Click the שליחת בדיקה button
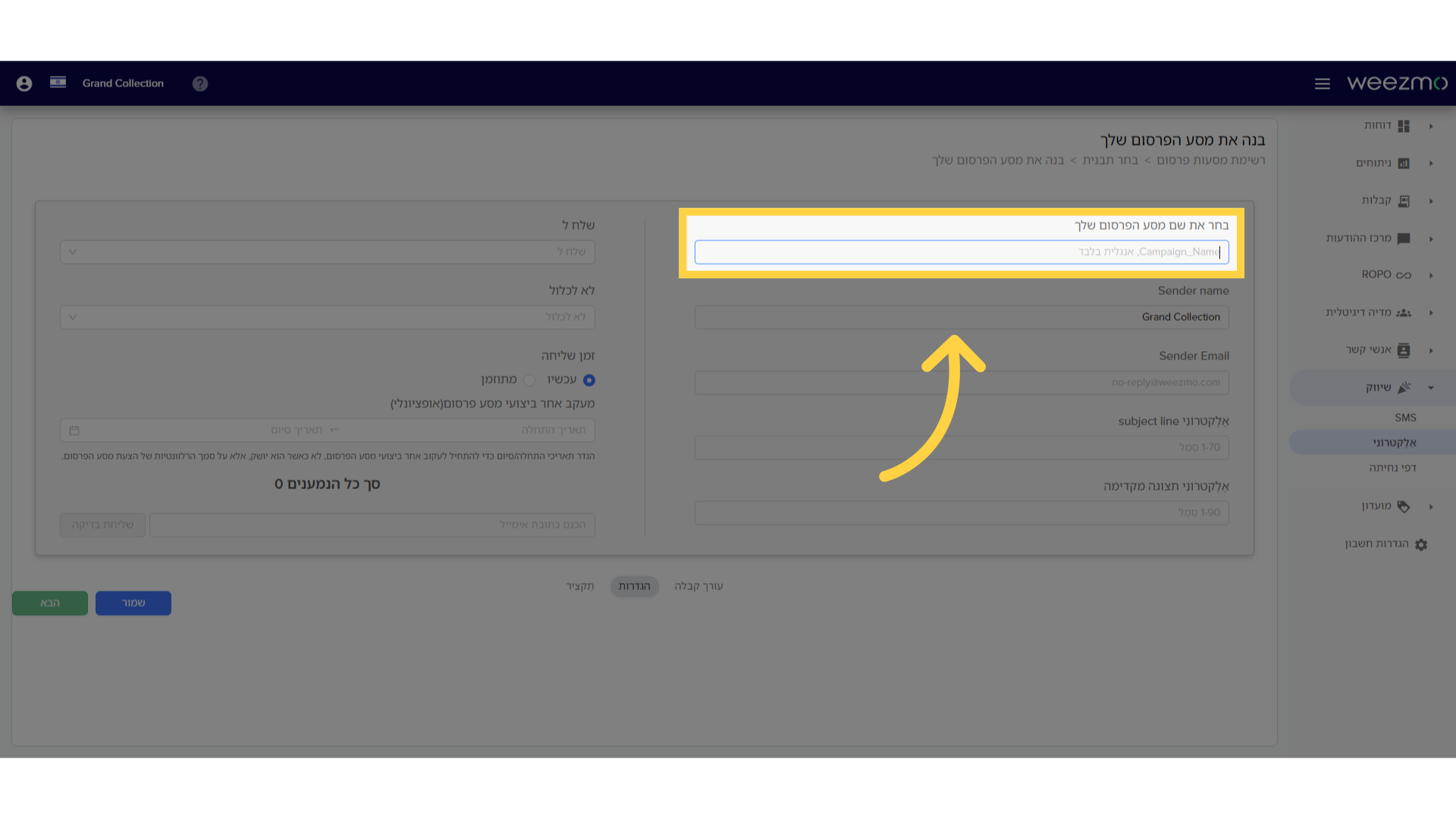The width and height of the screenshot is (1456, 819). click(102, 525)
